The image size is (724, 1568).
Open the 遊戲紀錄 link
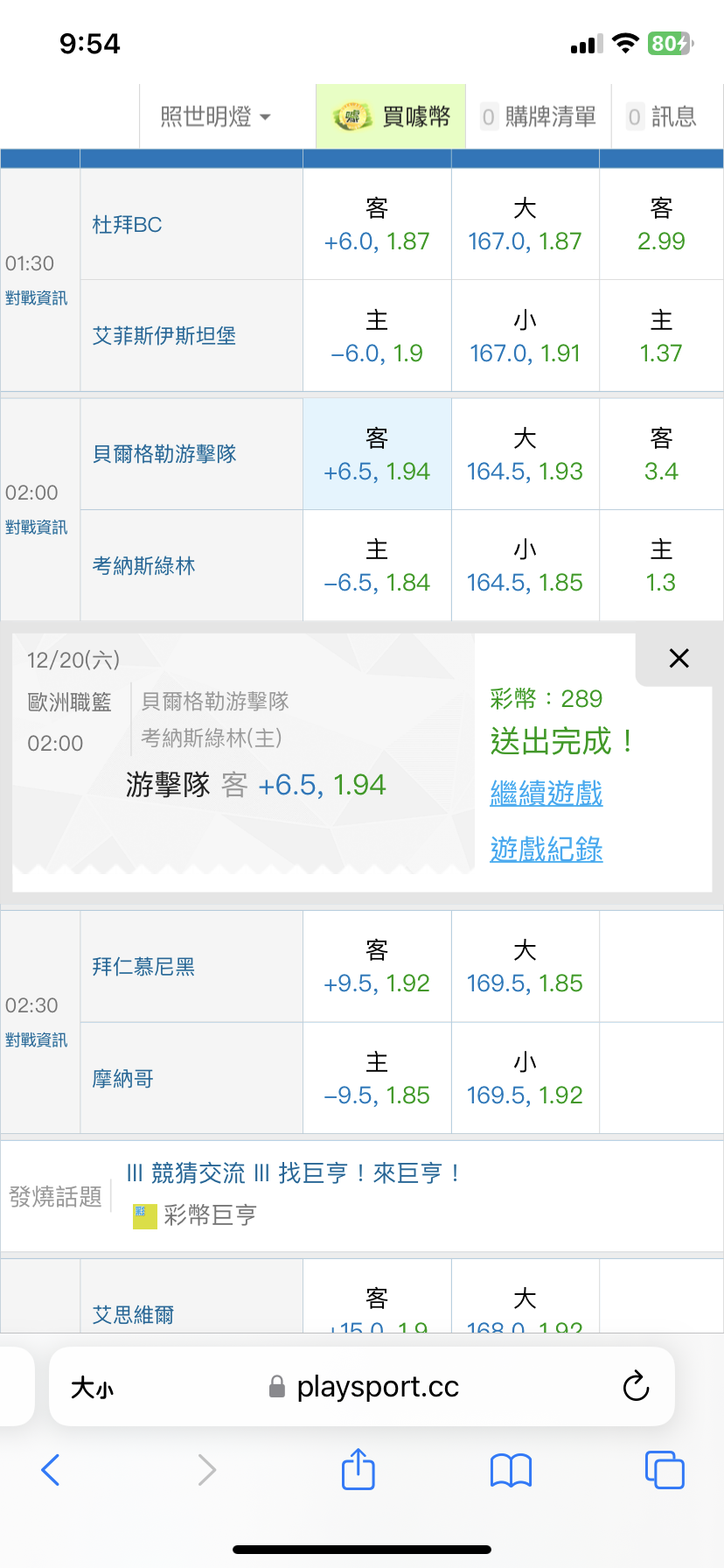(546, 849)
